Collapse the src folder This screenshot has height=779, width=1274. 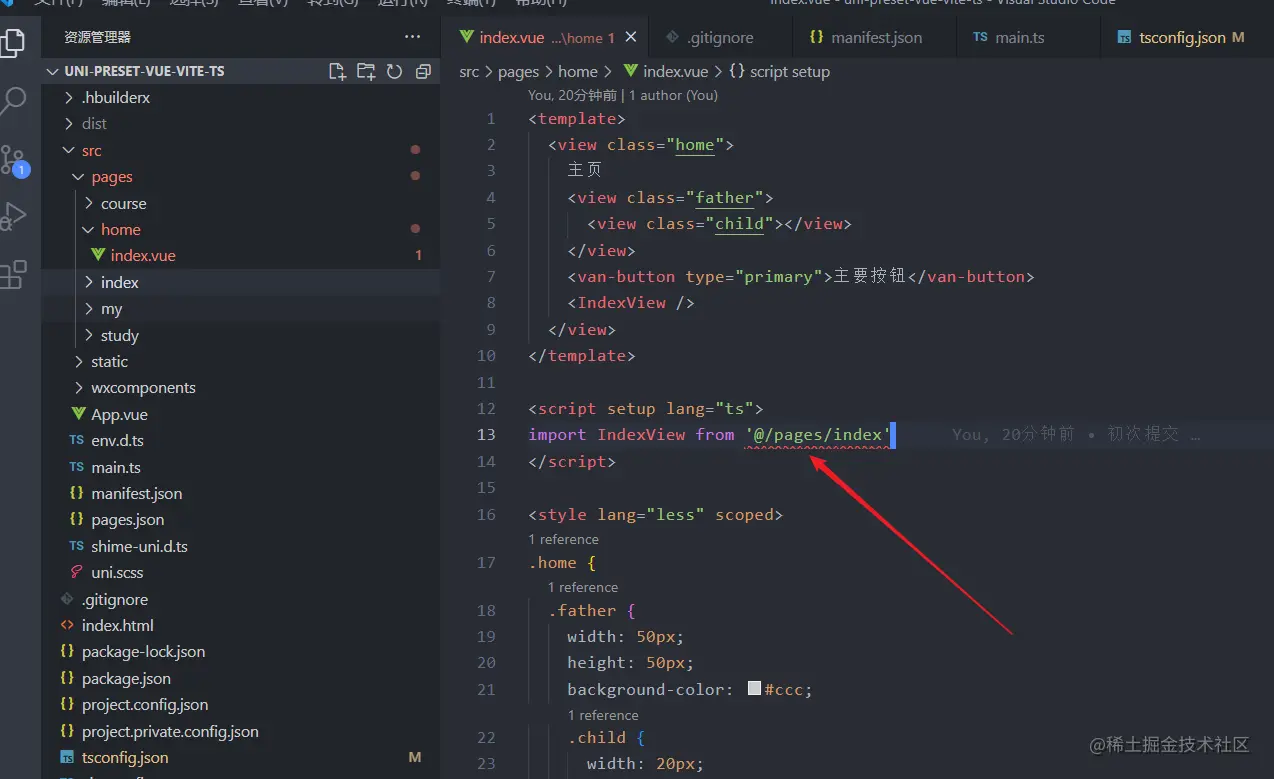click(x=240, y=150)
